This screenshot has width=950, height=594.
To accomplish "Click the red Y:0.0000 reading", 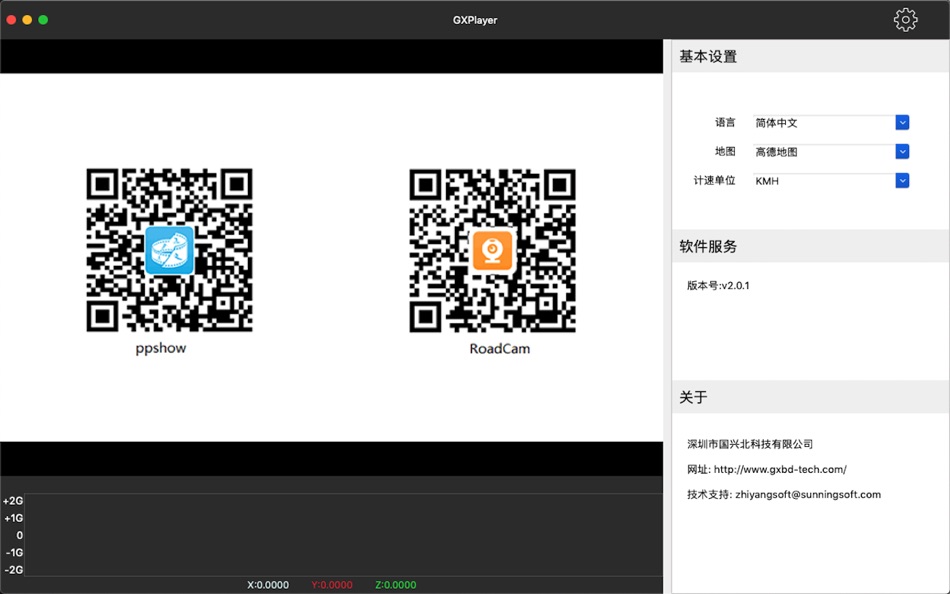I will [x=332, y=585].
